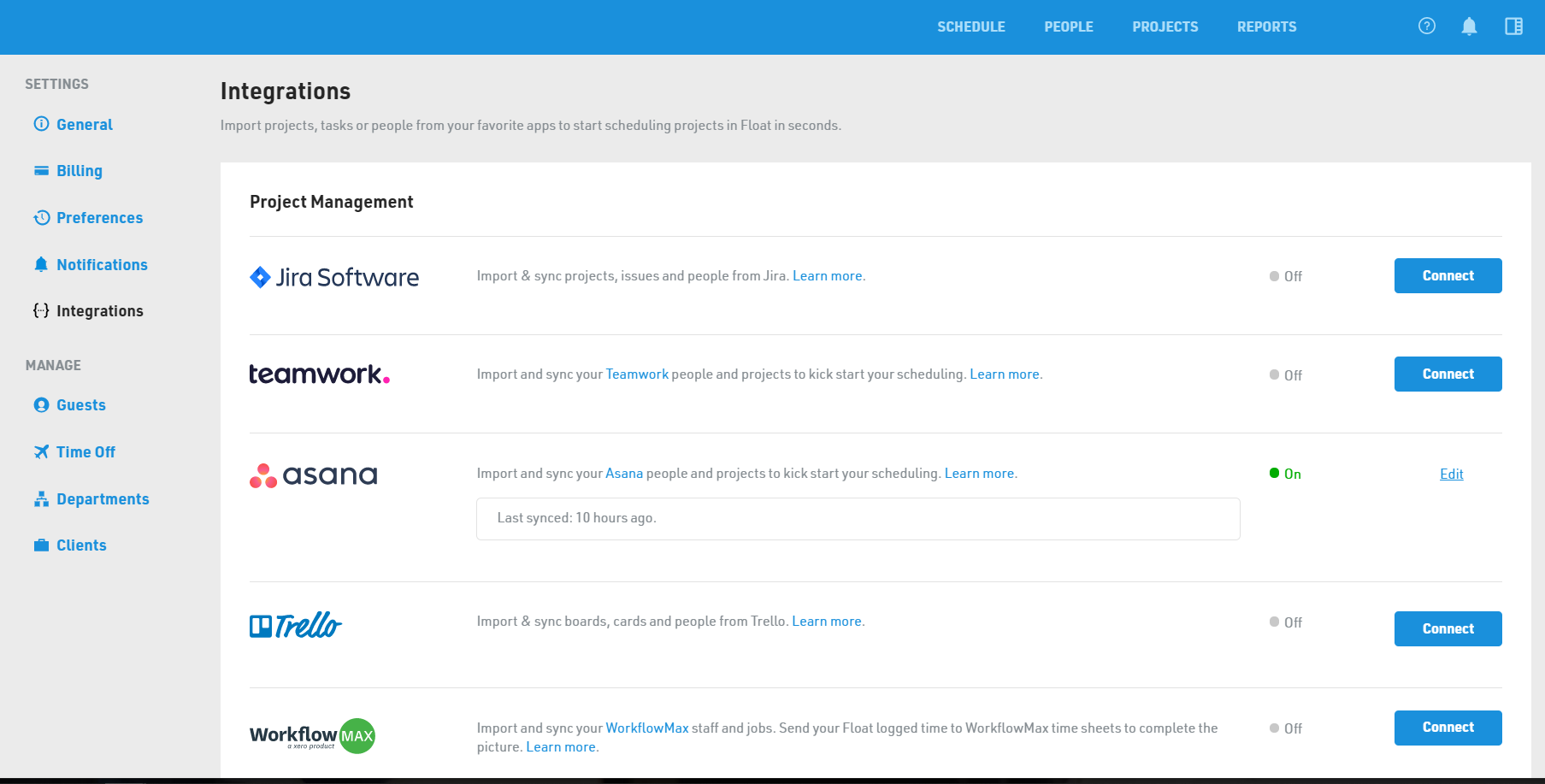Open Learn more link for Trello
Image resolution: width=1545 pixels, height=784 pixels.
(x=827, y=622)
